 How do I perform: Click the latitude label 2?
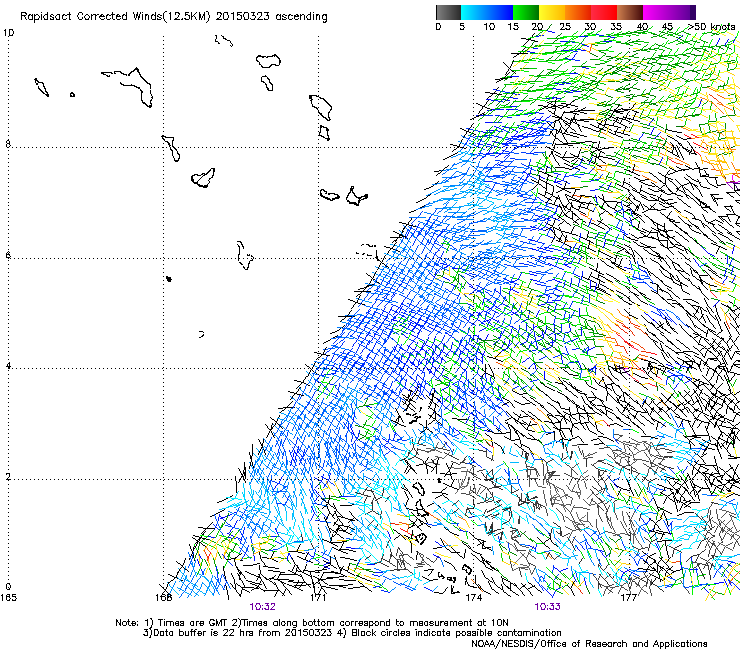(x=8, y=477)
